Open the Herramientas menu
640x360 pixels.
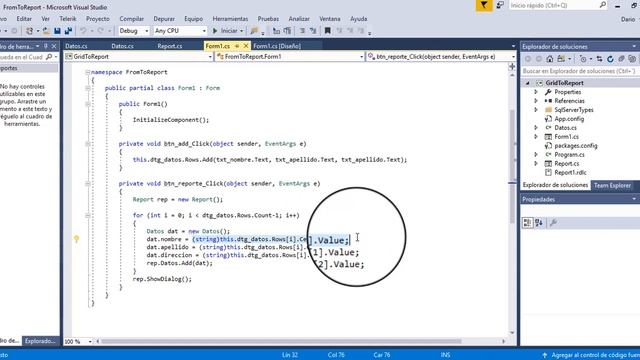230,19
